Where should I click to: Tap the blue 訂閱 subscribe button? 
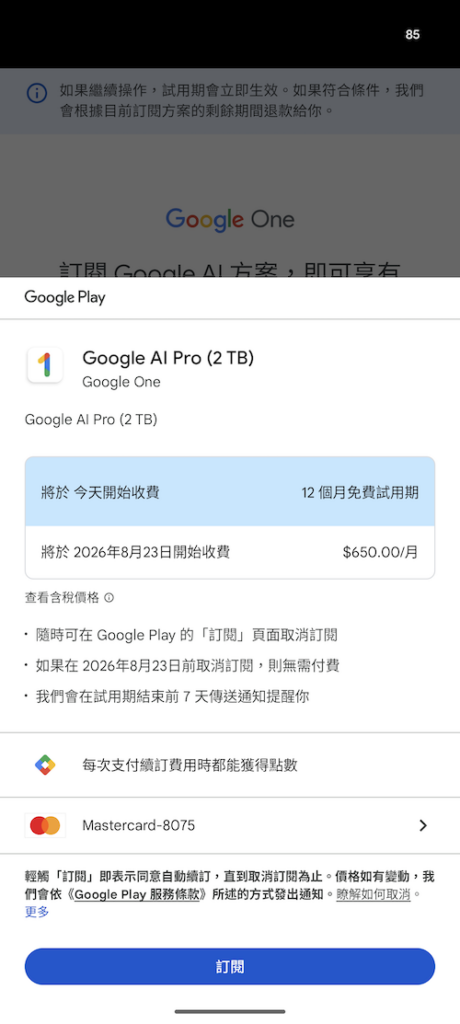(230, 967)
